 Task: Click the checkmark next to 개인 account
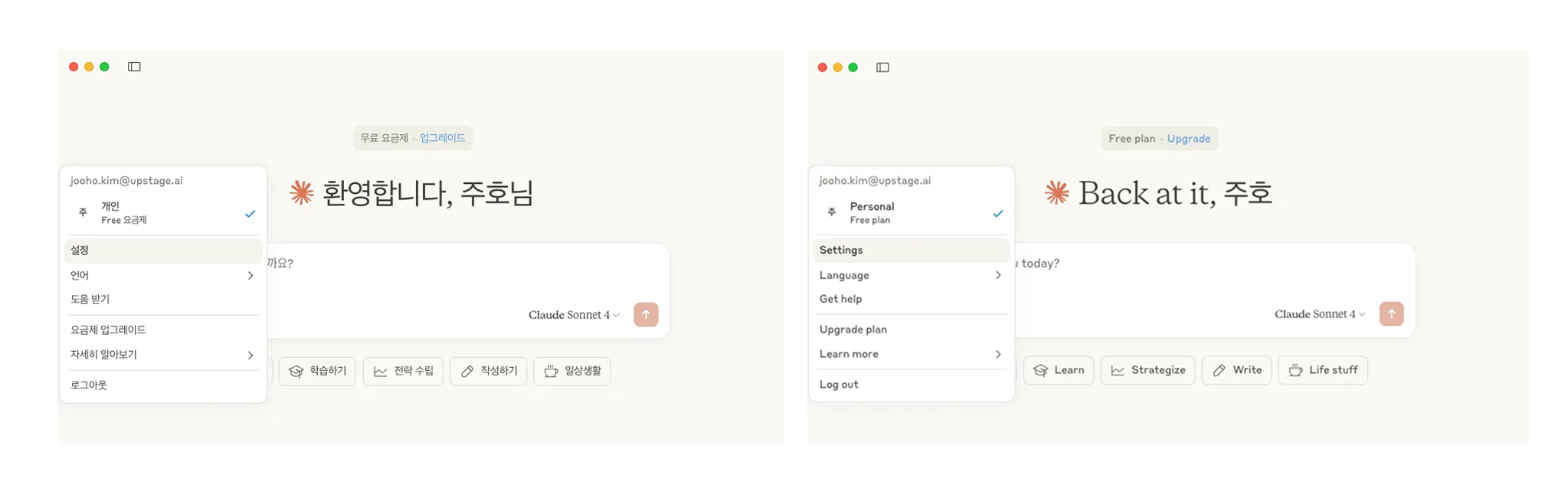point(250,214)
